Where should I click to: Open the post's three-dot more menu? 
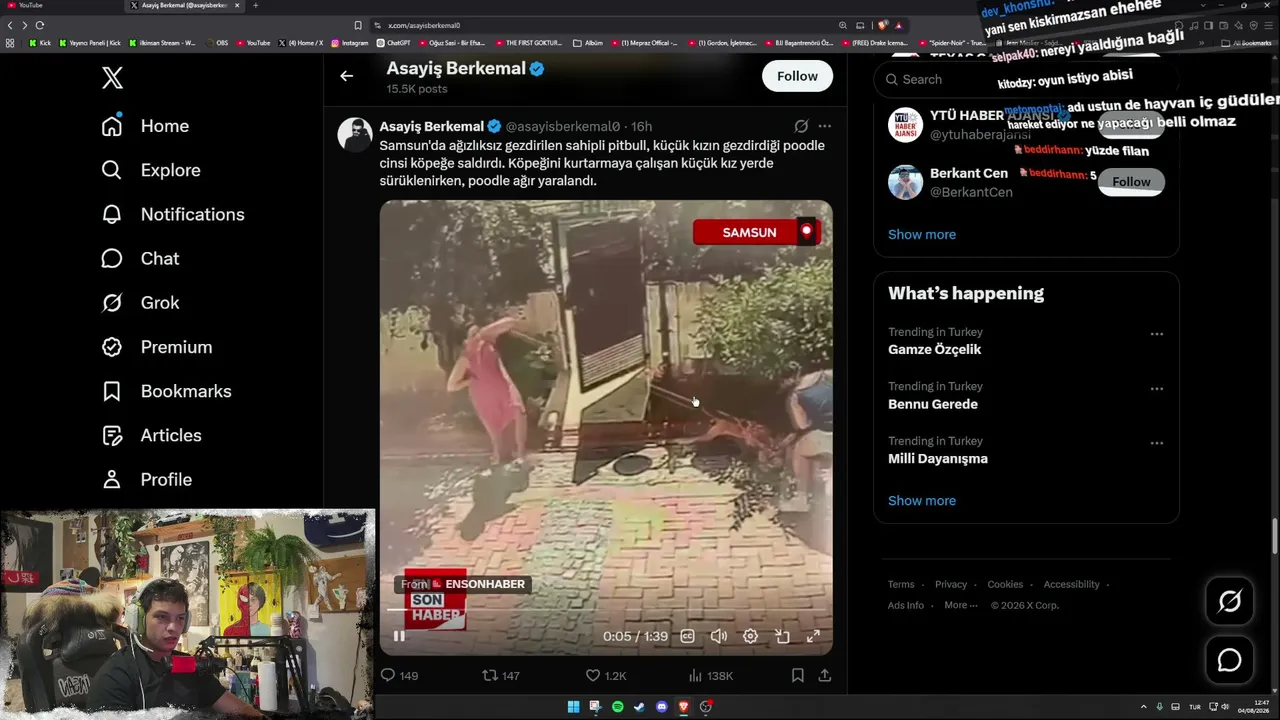click(x=824, y=126)
